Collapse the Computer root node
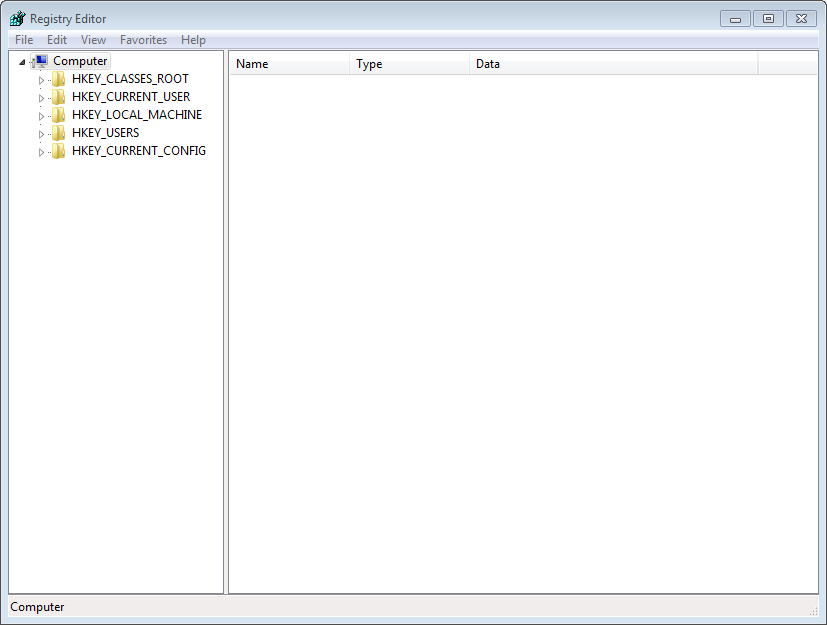Screen dimensions: 827x625 coord(22,62)
